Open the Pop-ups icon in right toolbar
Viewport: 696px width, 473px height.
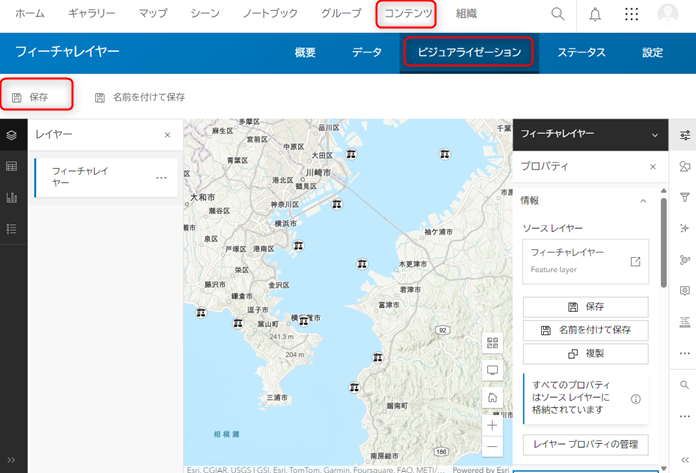pos(685,291)
